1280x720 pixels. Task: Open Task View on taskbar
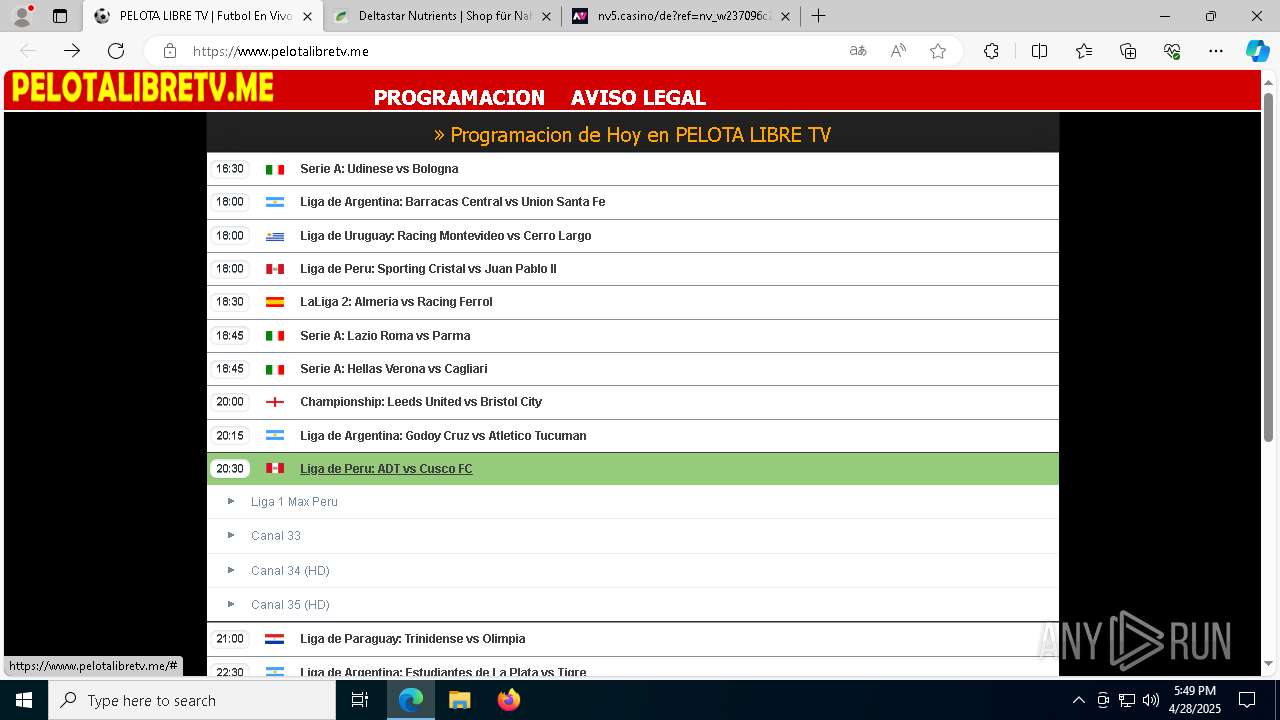coord(360,700)
